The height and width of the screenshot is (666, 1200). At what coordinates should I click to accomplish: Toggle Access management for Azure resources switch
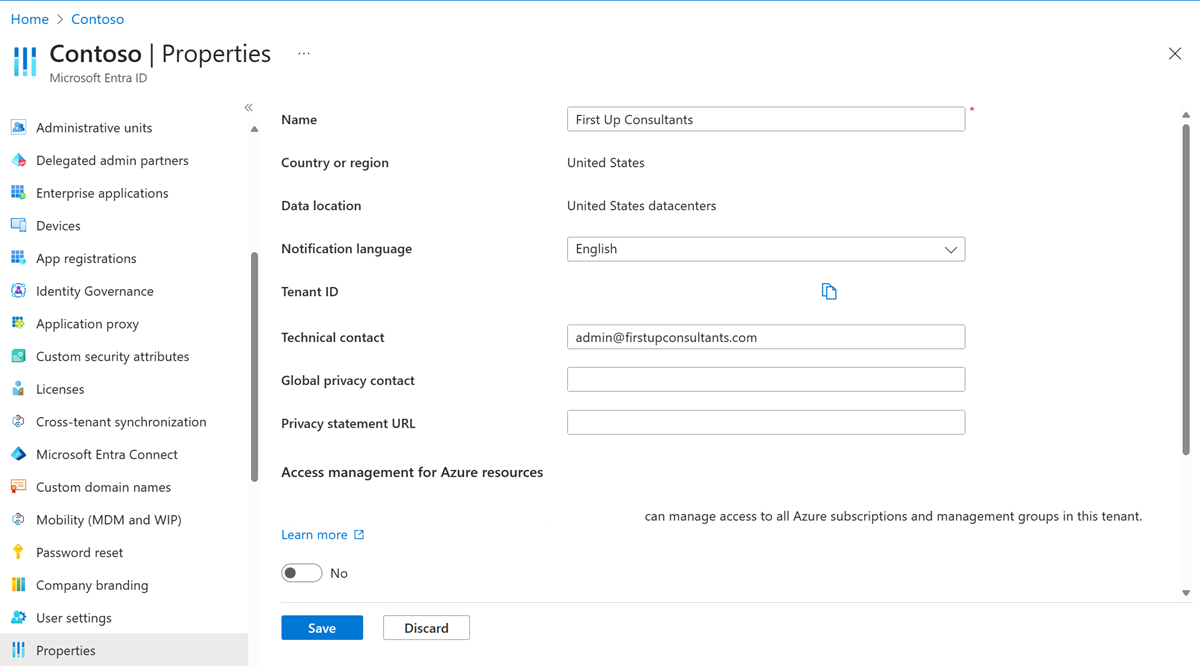[x=301, y=573]
